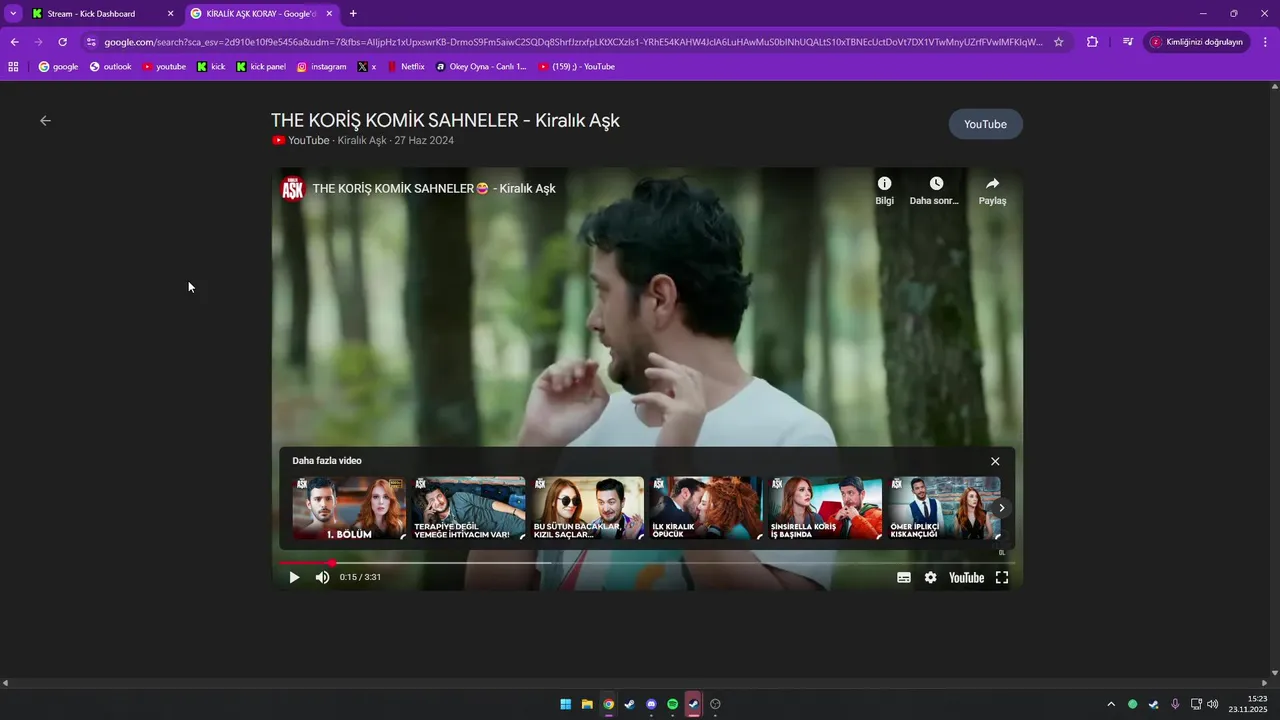Click THE KORİŞ KOMİK SAHNELER page heading
Image resolution: width=1280 pixels, height=720 pixels.
445,120
